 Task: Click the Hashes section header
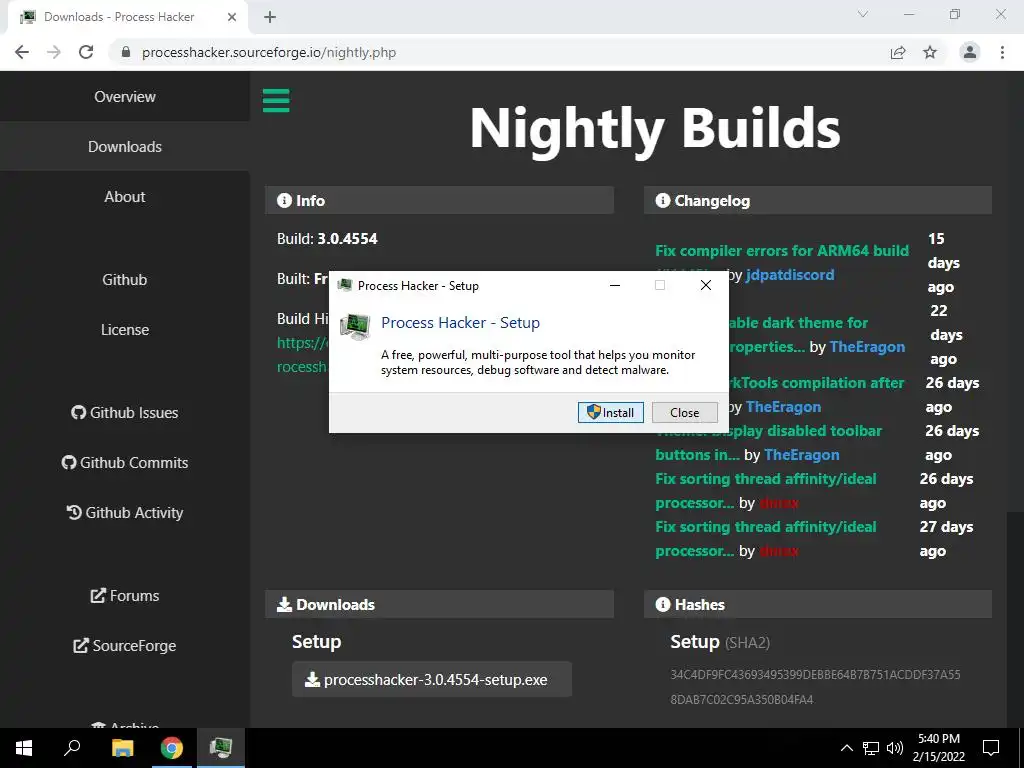click(818, 605)
